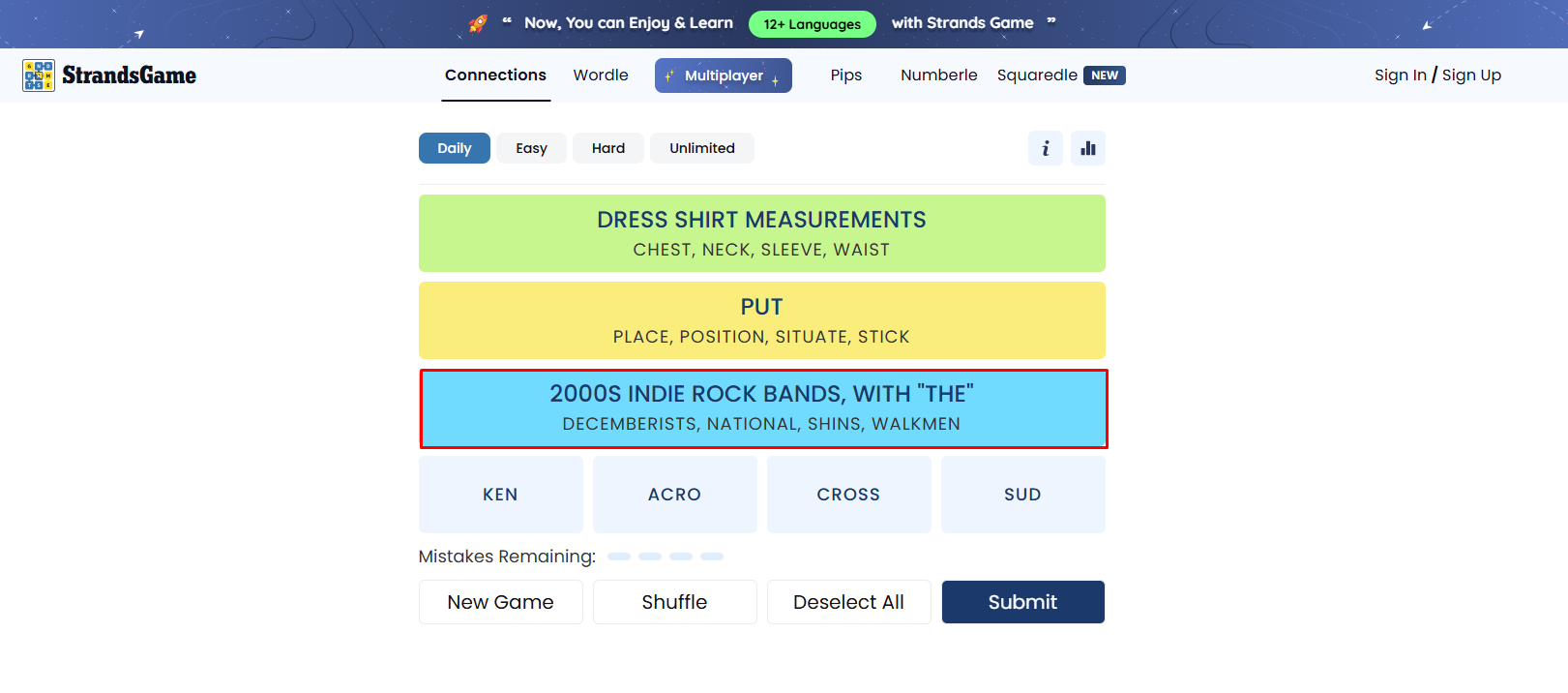Viewport: 1568px width, 693px height.
Task: Click the Dress Shirt Measurements solved group
Action: pyautogui.click(x=762, y=233)
